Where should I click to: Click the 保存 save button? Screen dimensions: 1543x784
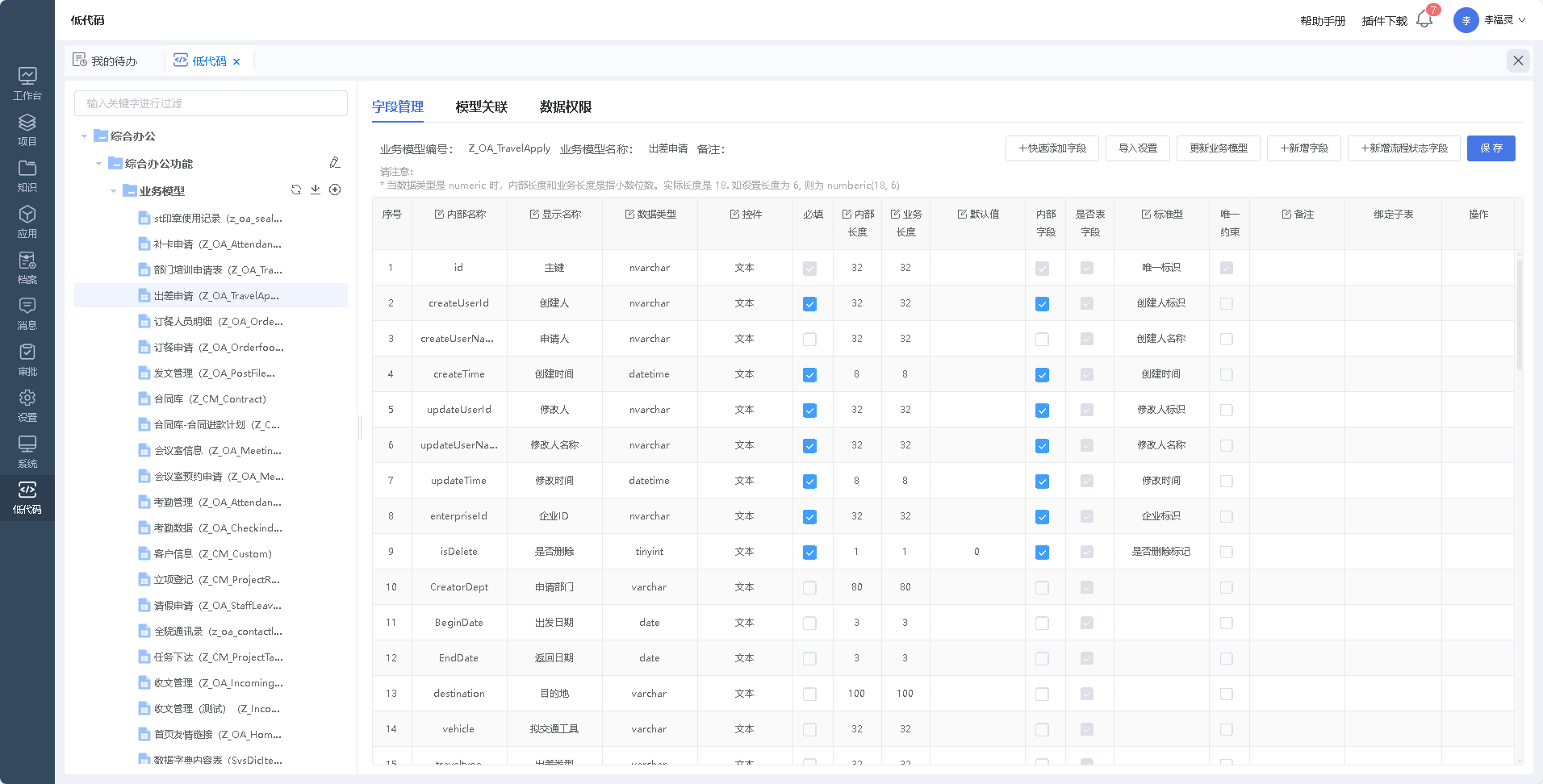pos(1491,148)
